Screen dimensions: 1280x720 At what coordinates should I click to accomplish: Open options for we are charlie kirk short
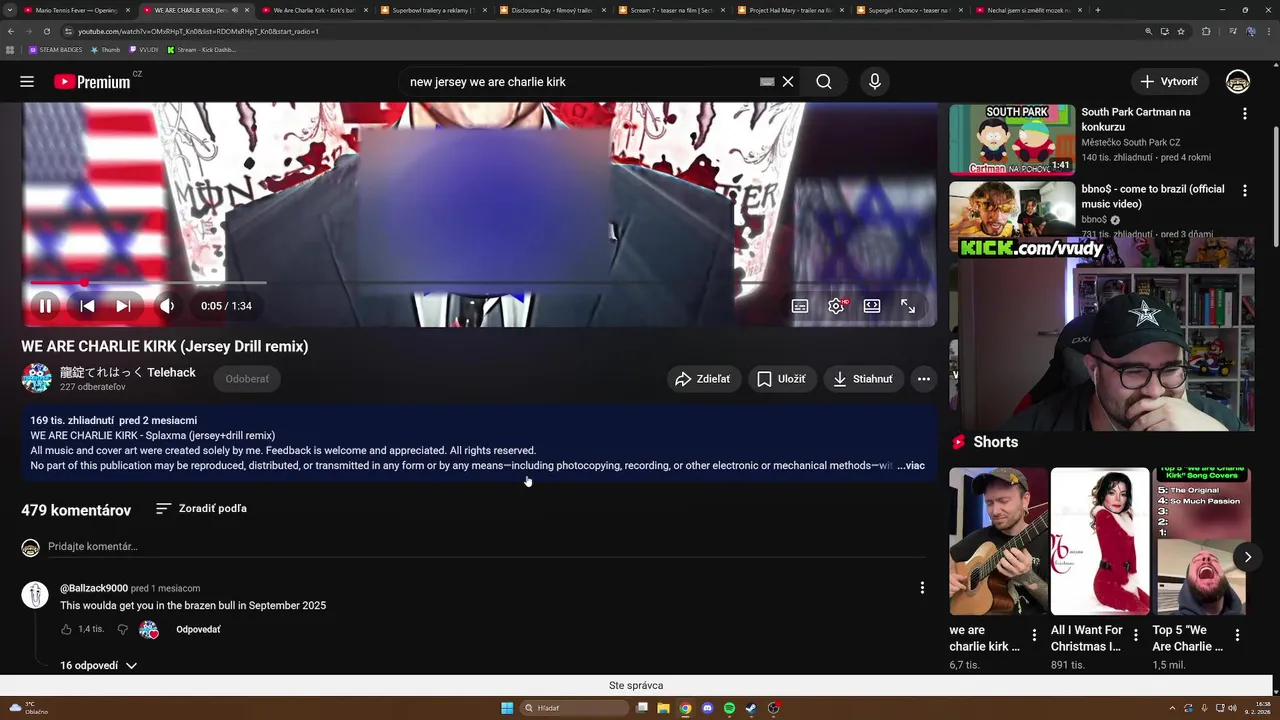click(x=1034, y=635)
